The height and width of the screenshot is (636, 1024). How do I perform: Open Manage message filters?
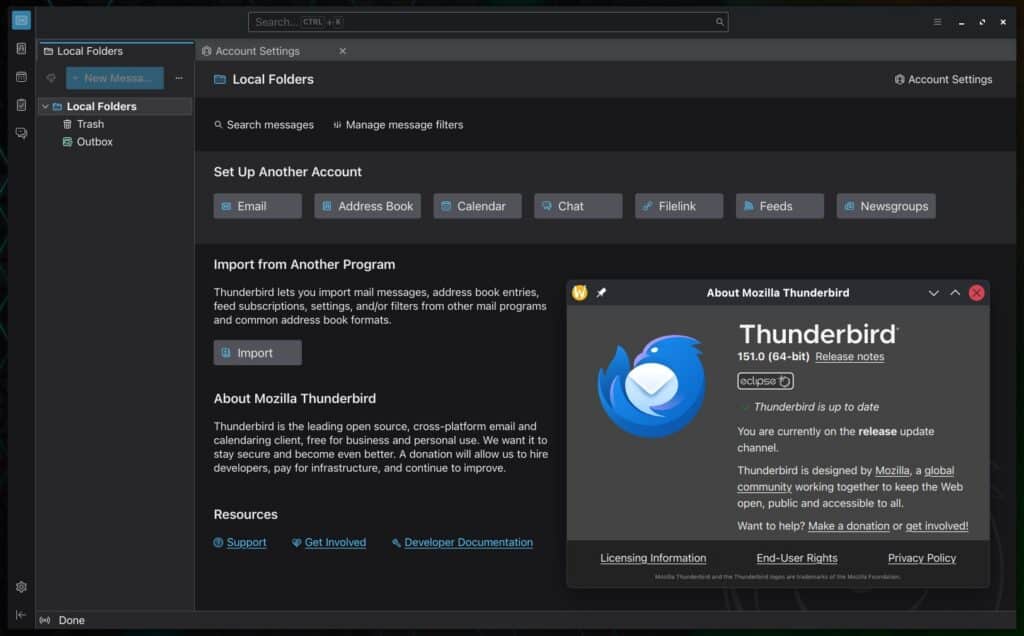click(x=398, y=125)
